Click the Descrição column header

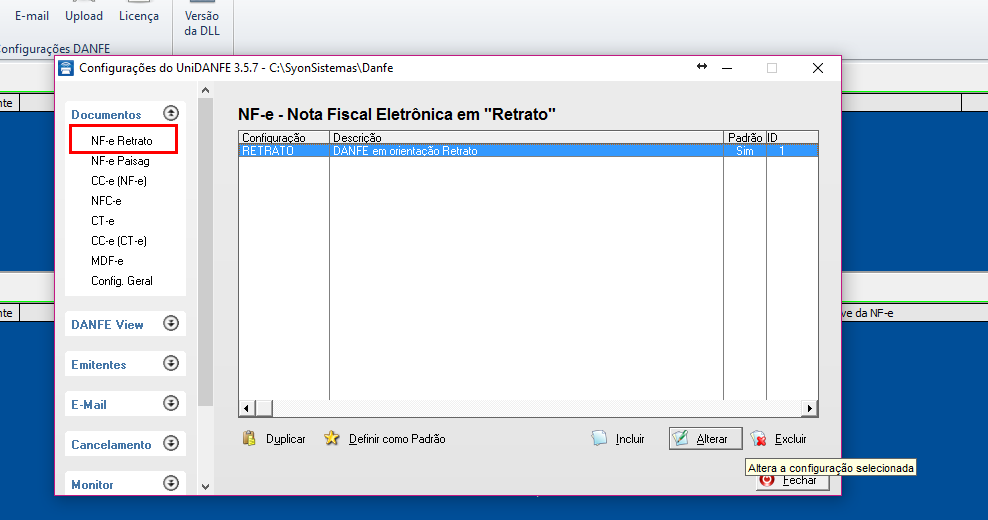point(526,137)
